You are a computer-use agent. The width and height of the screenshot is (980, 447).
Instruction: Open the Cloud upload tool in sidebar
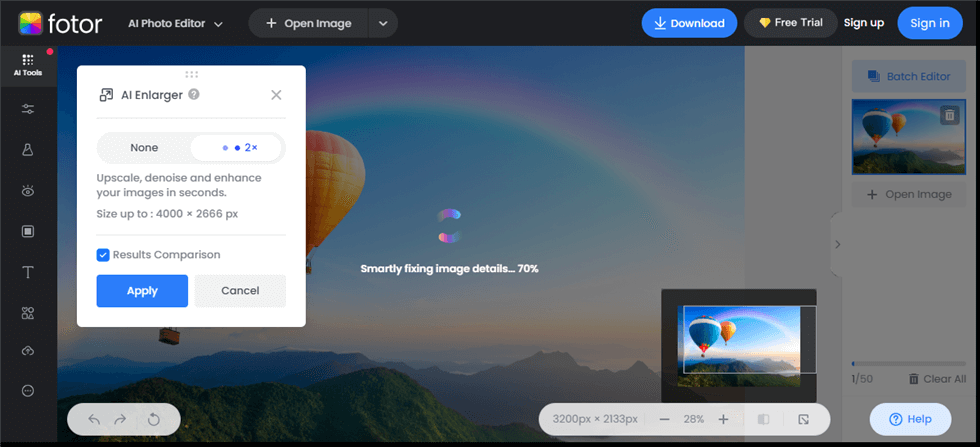28,351
